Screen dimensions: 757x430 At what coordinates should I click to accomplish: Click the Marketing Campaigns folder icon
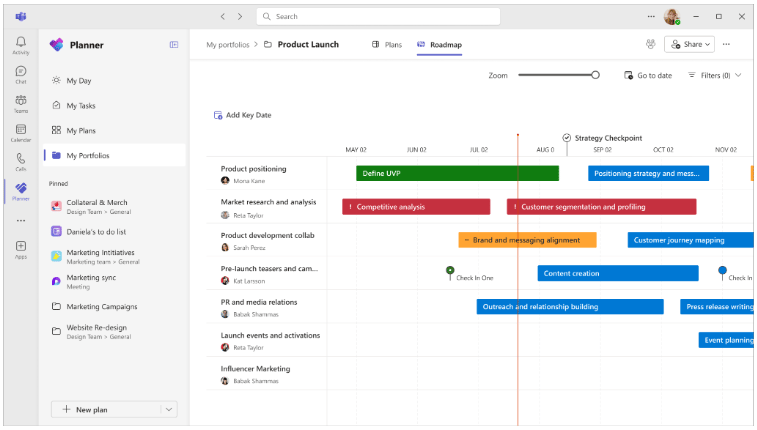pos(56,306)
